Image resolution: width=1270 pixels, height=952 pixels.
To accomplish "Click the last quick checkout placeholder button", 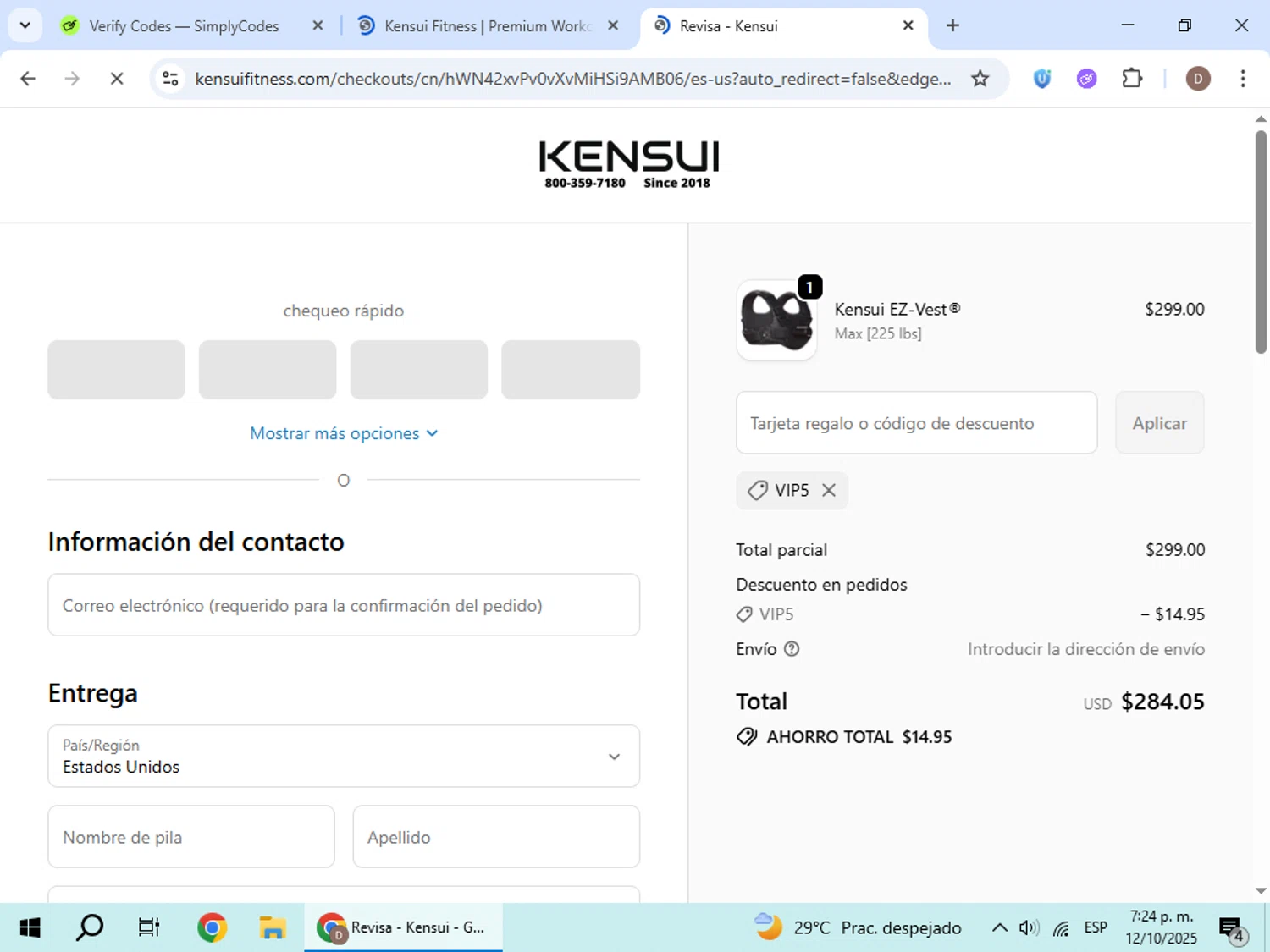I will 571,370.
